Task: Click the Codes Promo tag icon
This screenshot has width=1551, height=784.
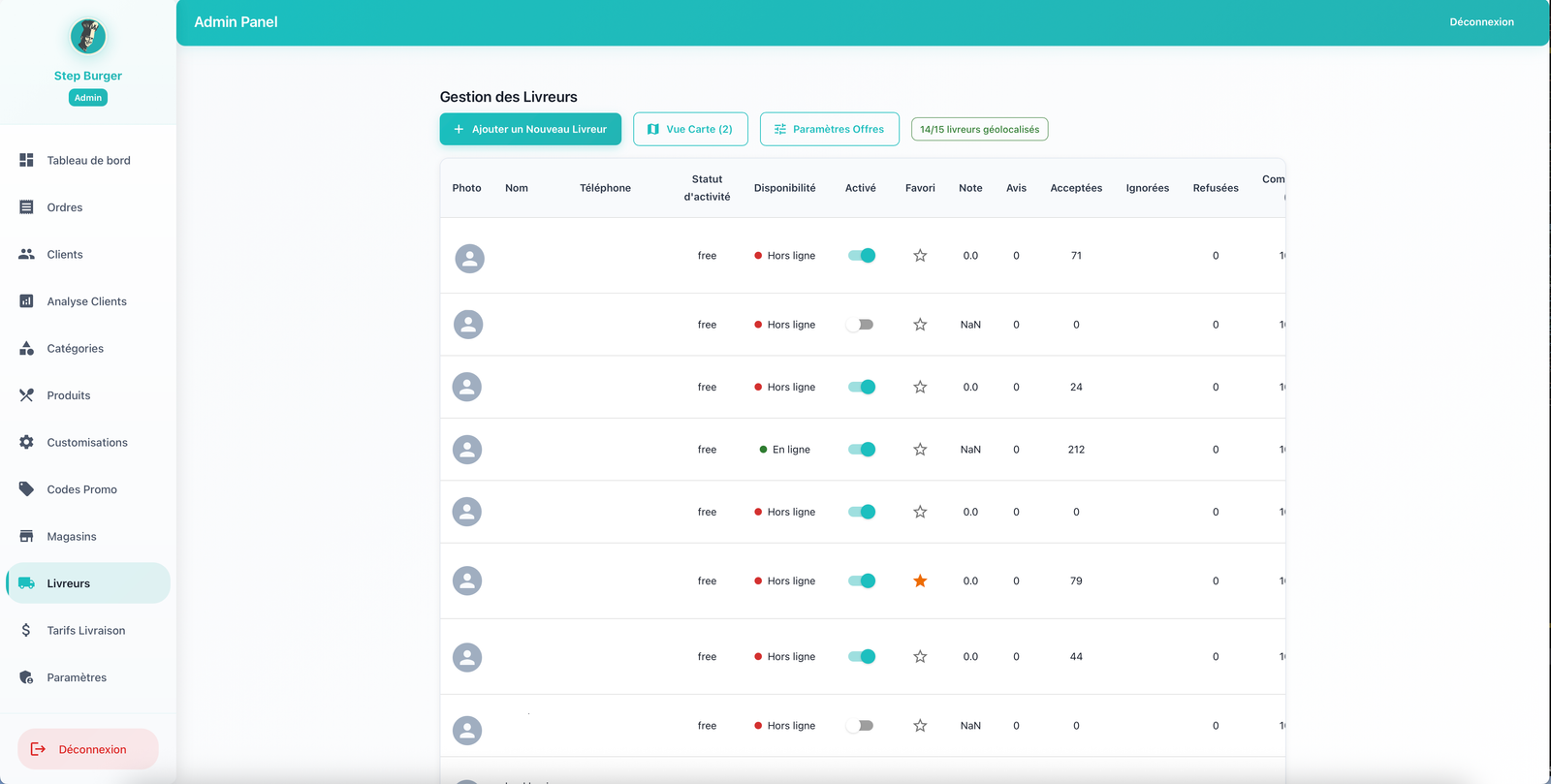Action: (26, 489)
